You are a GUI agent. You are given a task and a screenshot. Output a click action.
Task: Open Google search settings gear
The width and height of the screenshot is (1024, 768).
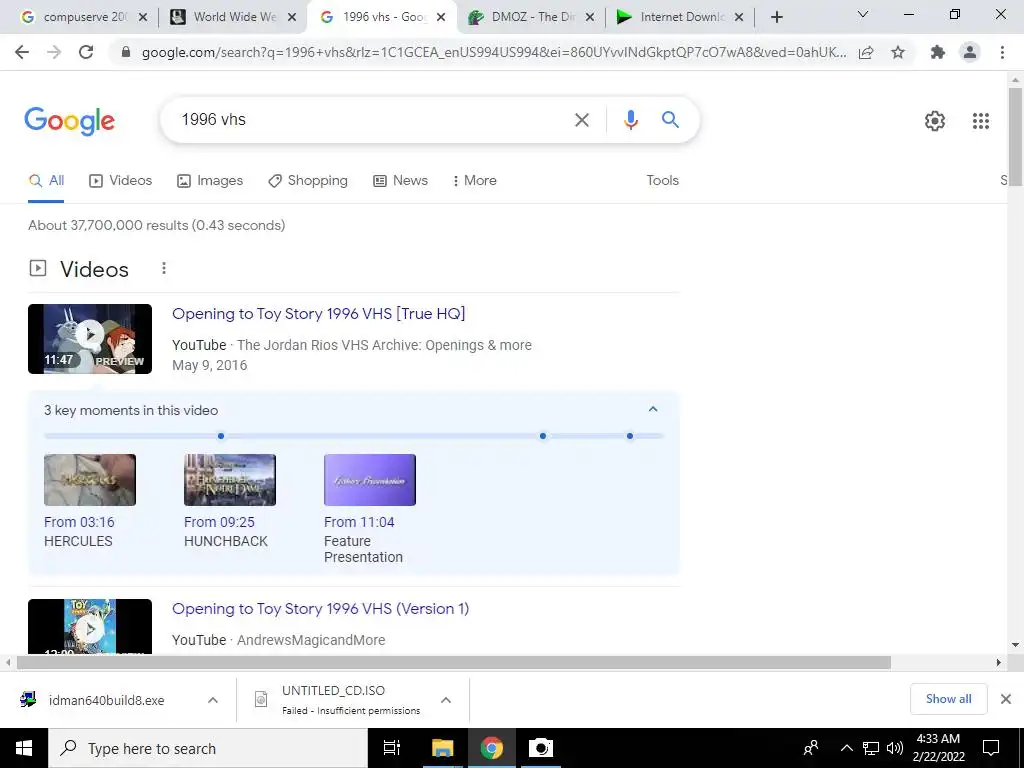click(x=935, y=121)
